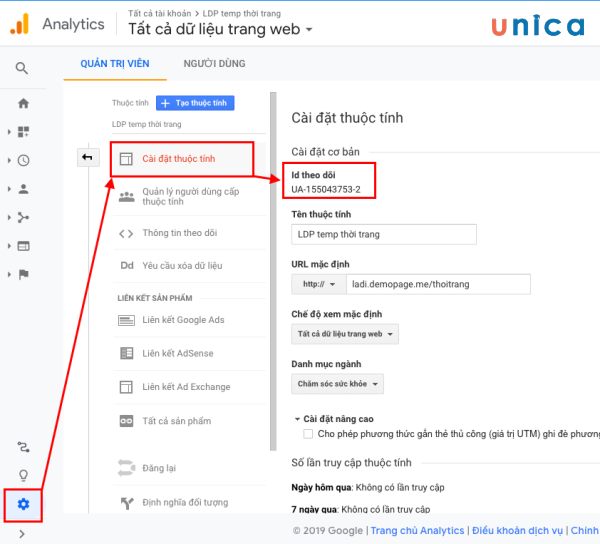This screenshot has width=600, height=544.
Task: Open the Audience person icon
Action: (23, 188)
